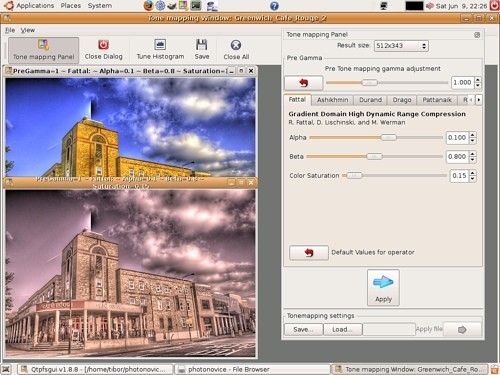
Task: Click the Color Saturation value field 0.15
Action: [x=459, y=176]
